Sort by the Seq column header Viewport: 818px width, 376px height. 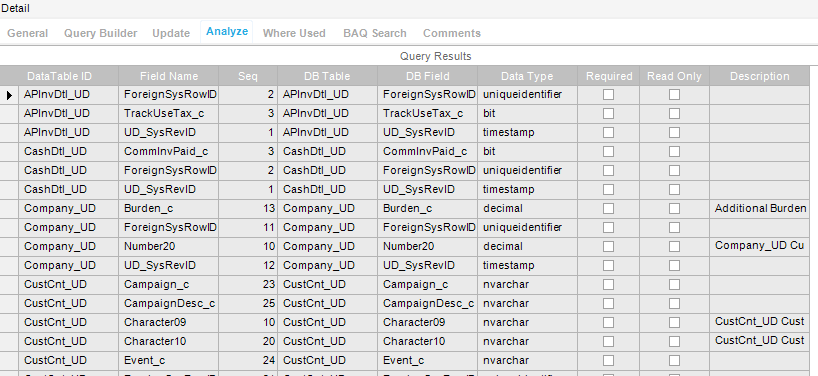248,76
